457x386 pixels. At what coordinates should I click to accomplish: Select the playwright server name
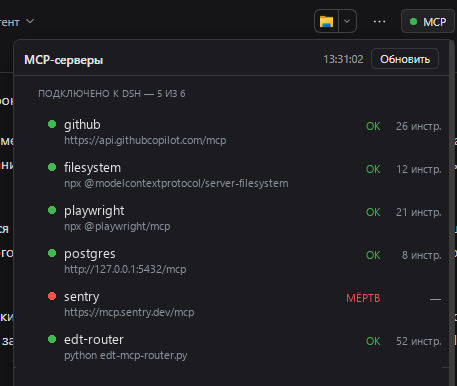[x=94, y=211]
